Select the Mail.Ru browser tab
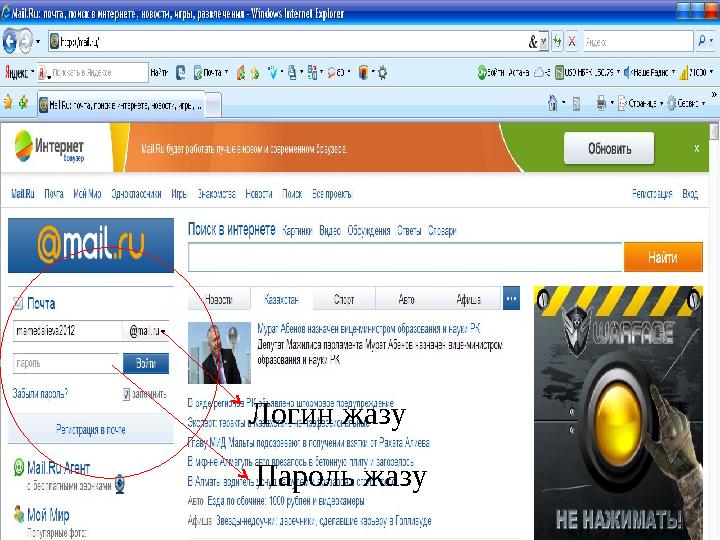 pyautogui.click(x=121, y=105)
